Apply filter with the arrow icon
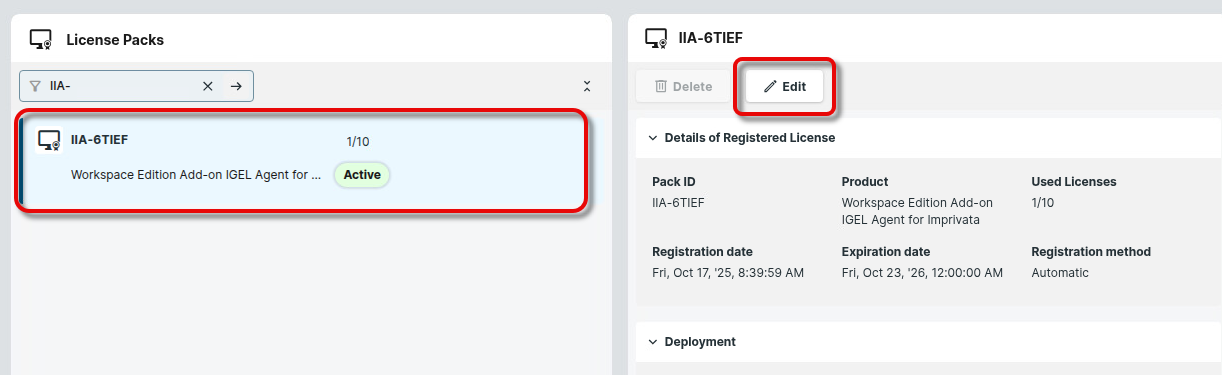The image size is (1222, 375). 236,86
